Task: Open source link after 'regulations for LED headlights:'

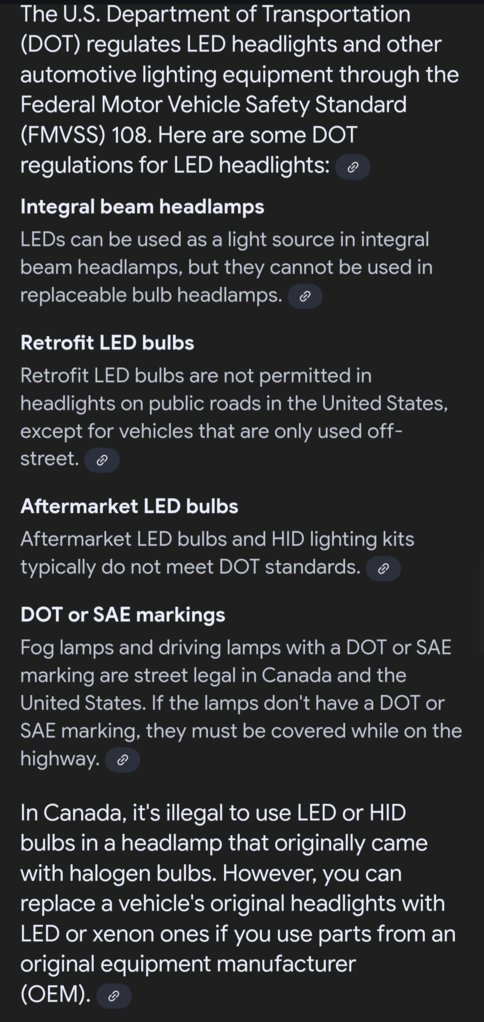Action: click(352, 168)
